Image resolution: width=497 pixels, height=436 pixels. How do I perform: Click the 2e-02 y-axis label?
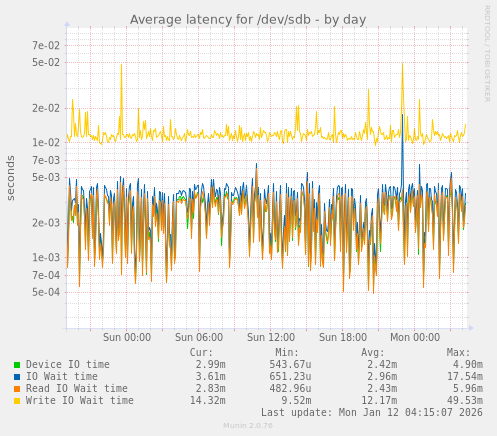(x=46, y=108)
